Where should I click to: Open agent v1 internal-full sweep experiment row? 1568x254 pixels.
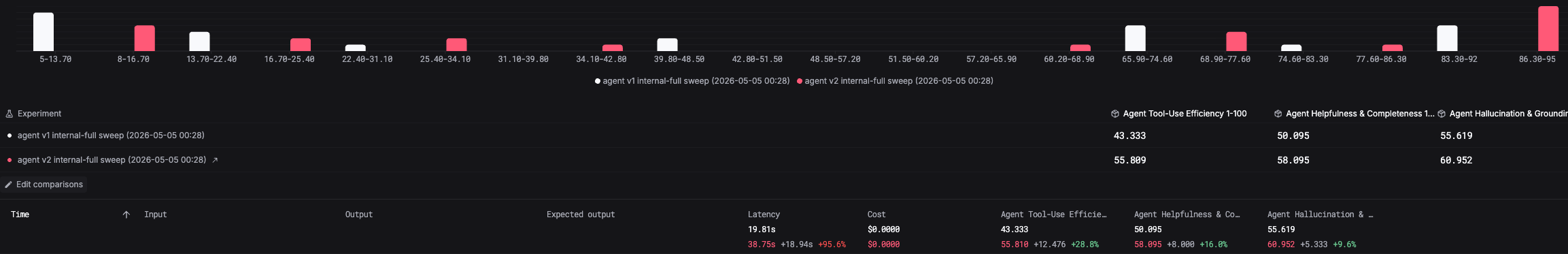coord(111,136)
